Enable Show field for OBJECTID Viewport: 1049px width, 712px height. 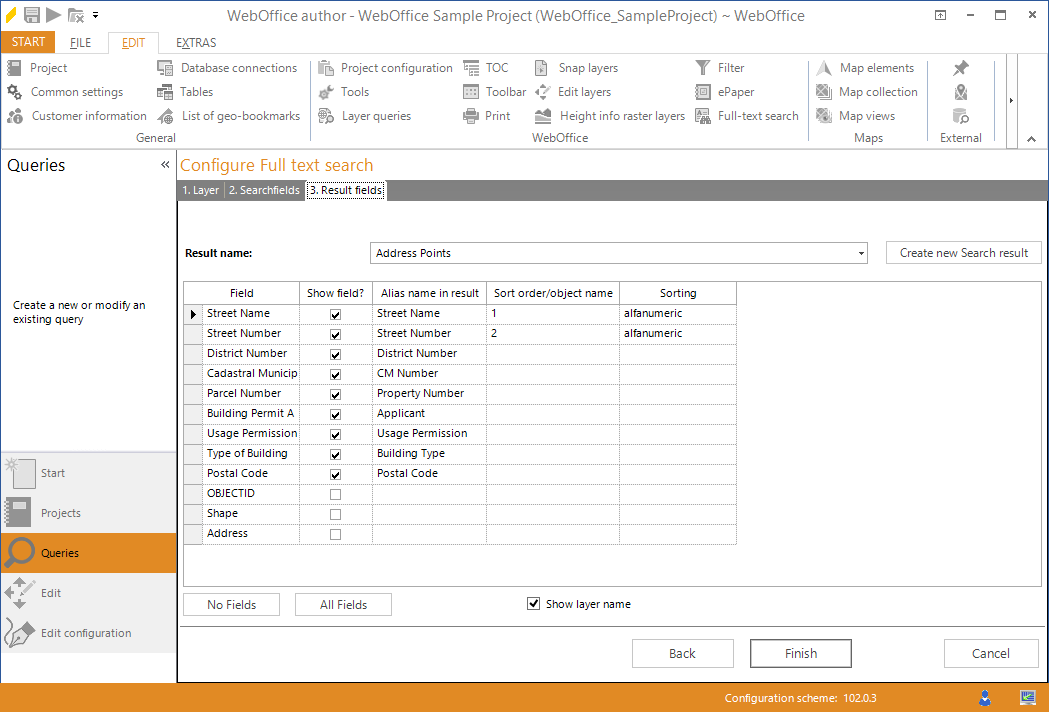(x=334, y=493)
